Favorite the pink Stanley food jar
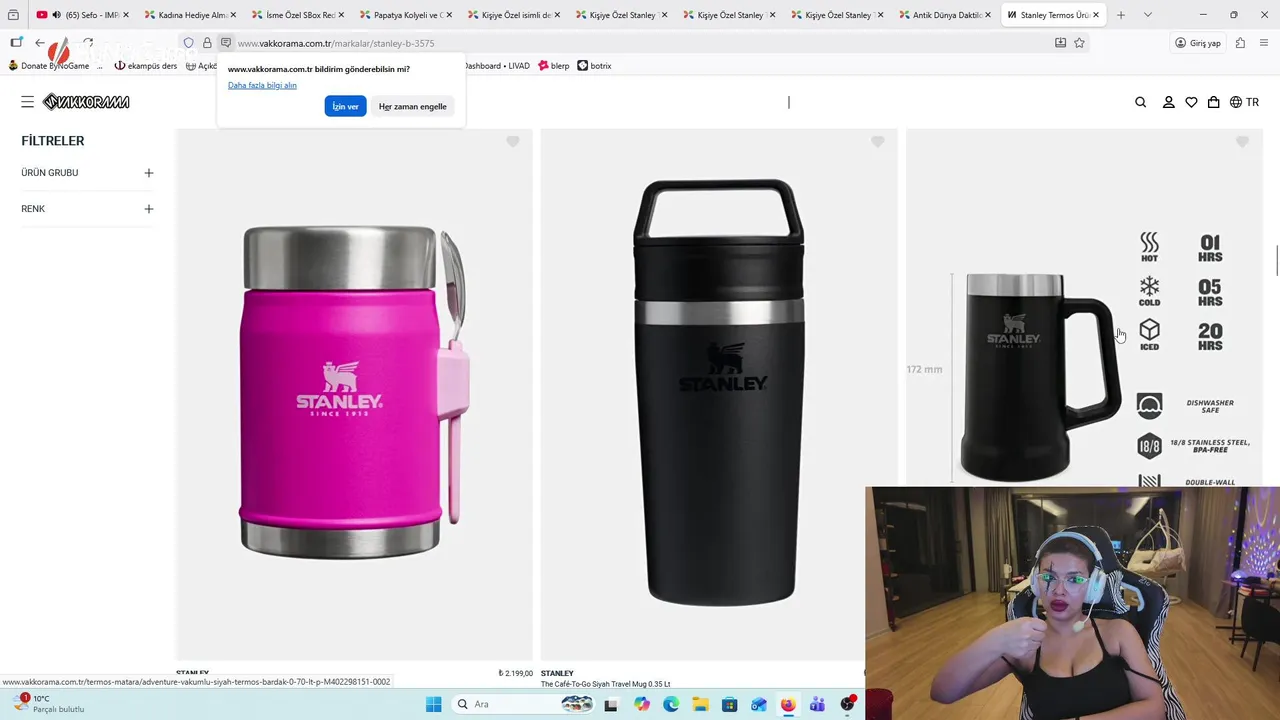 (x=512, y=142)
